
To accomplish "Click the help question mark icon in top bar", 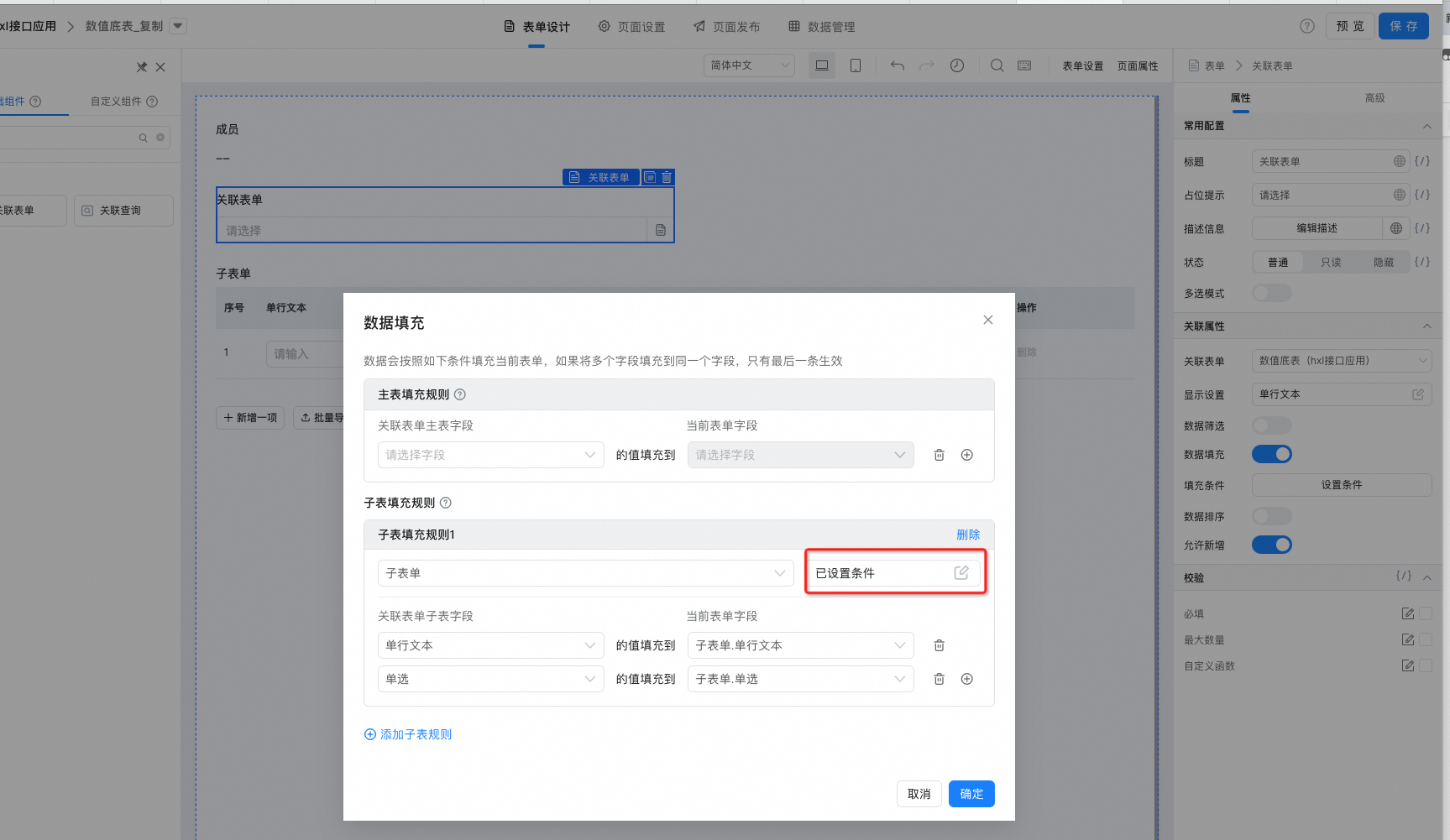I will coord(1306,26).
